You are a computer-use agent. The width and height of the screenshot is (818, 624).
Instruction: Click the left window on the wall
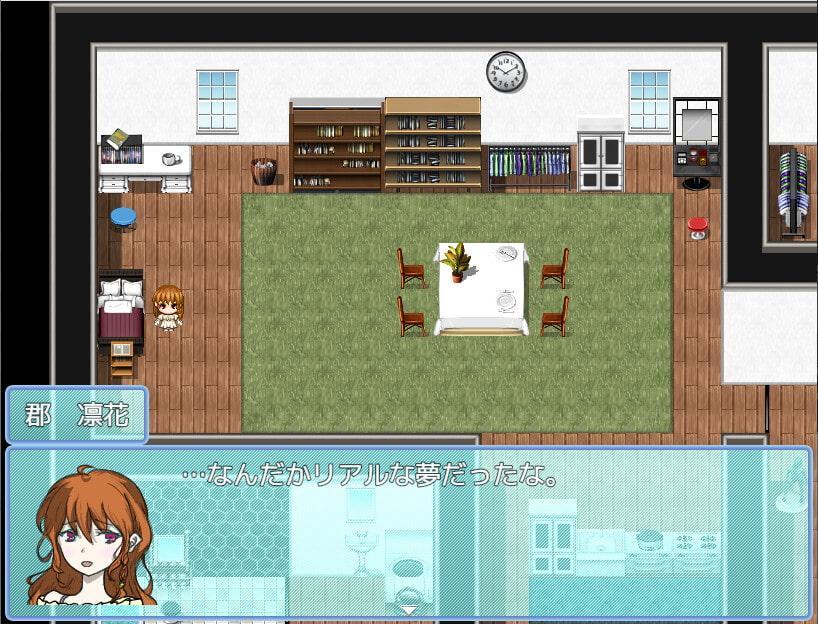(x=217, y=100)
